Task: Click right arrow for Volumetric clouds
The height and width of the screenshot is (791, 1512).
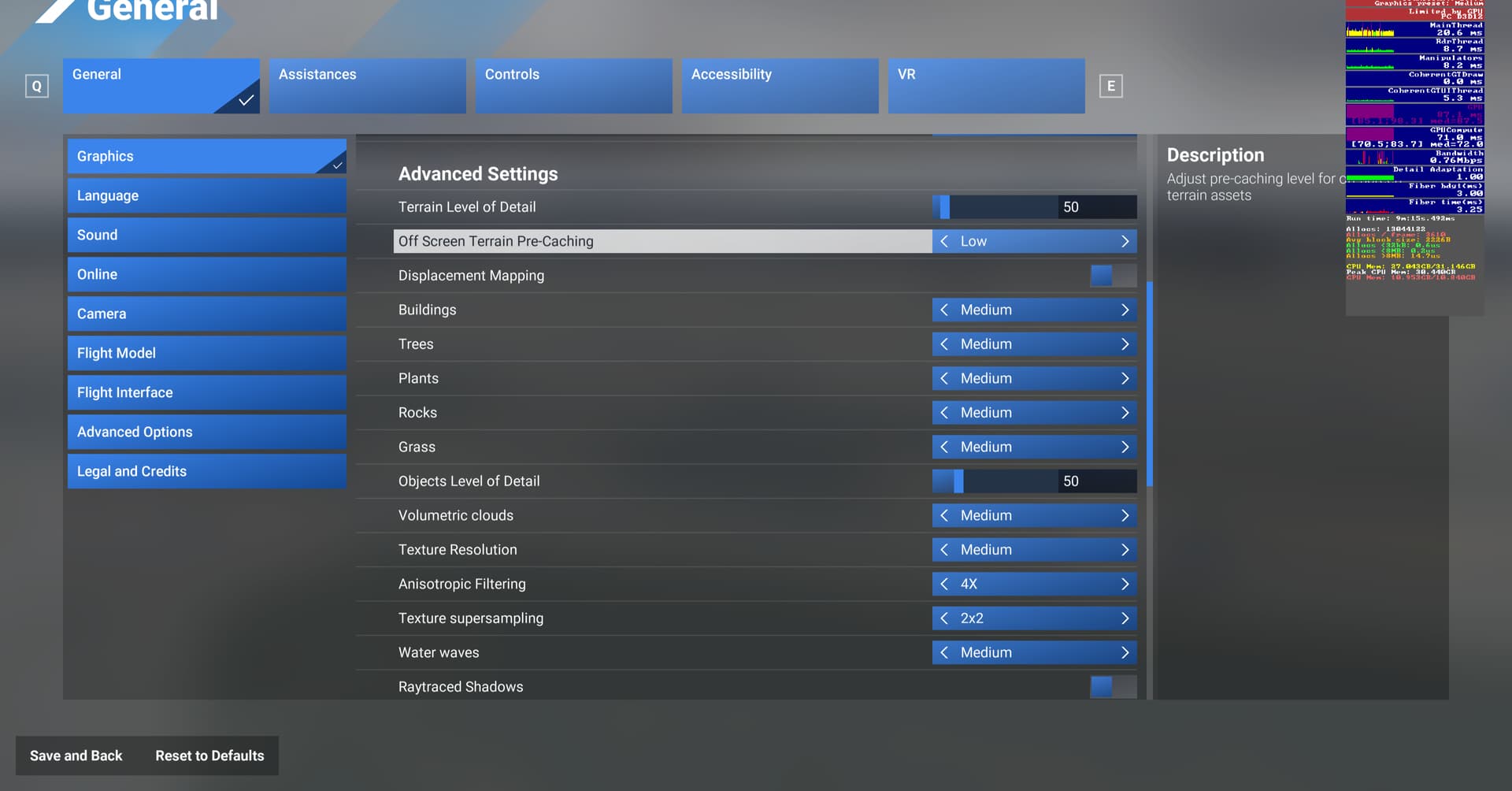Action: pos(1125,515)
